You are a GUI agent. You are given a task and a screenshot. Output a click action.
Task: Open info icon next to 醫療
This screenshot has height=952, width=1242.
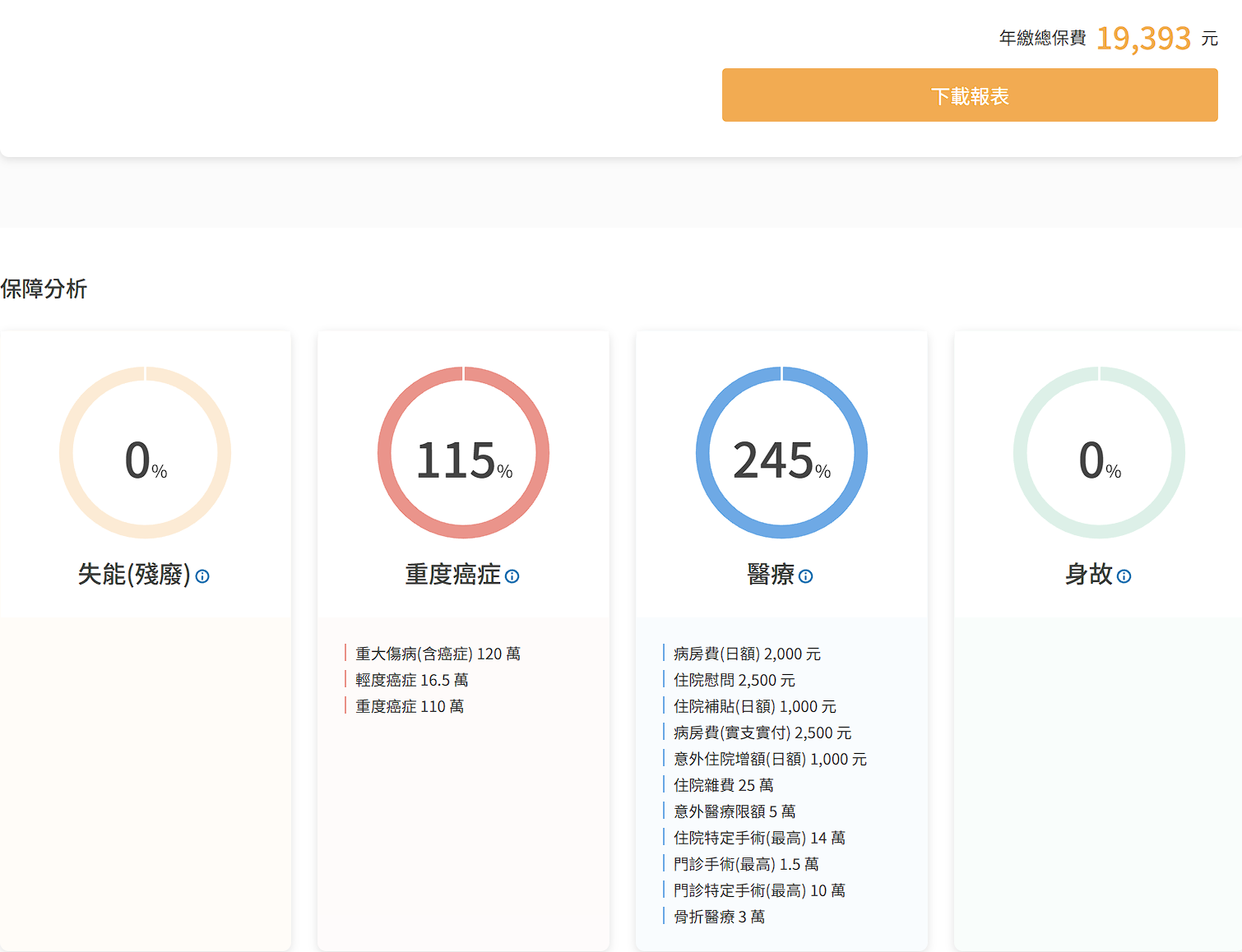coord(805,576)
